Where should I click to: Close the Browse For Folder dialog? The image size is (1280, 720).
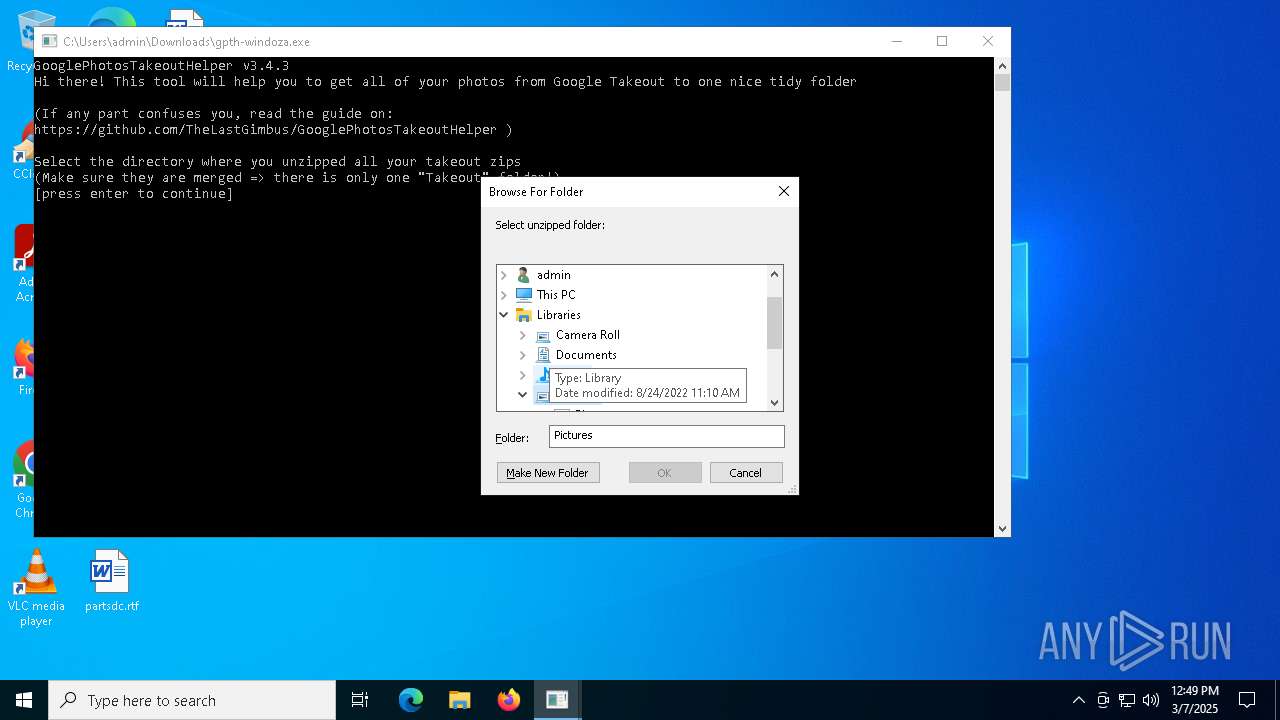coord(783,191)
